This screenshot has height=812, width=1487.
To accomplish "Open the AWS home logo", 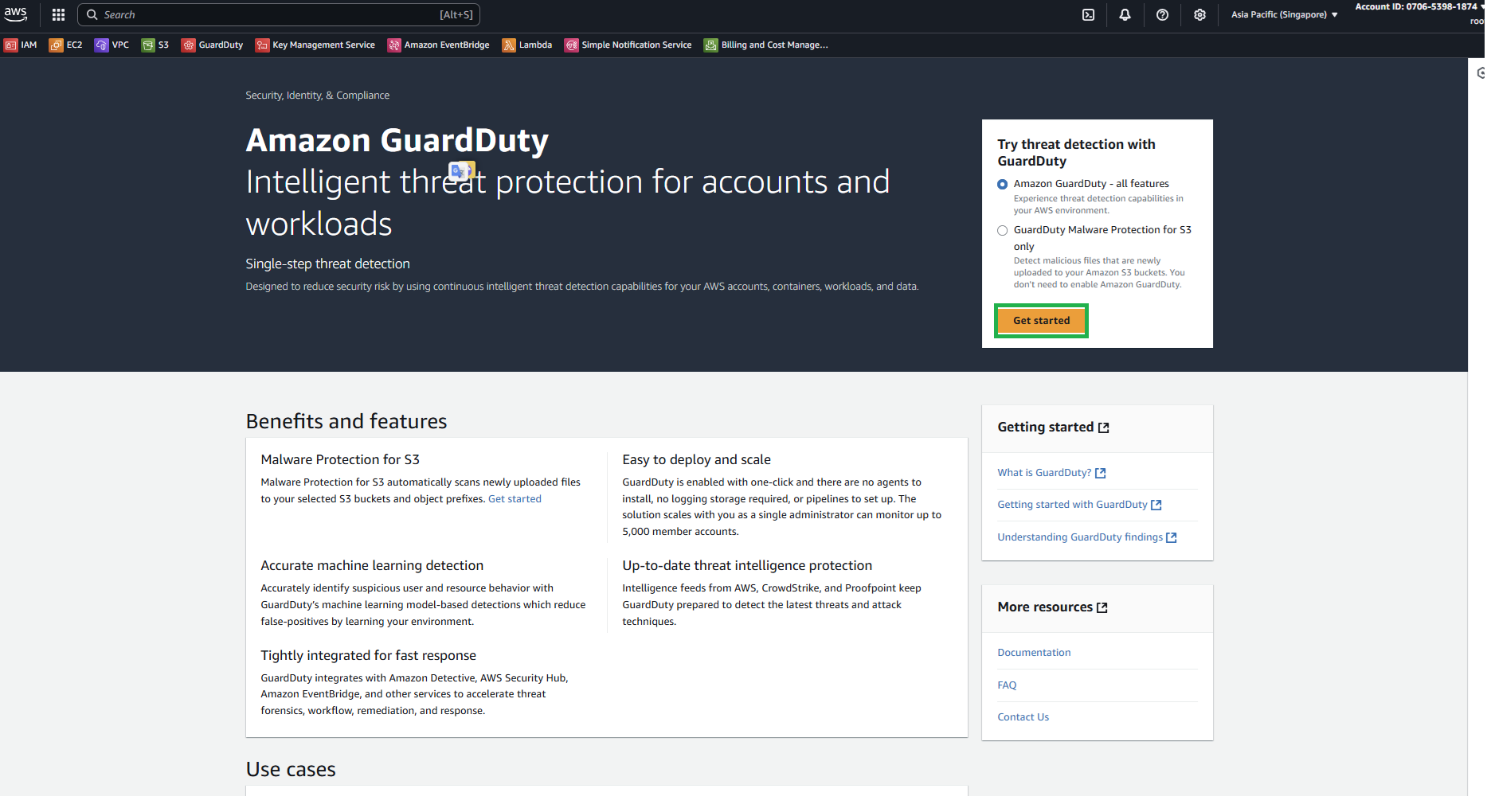I will (16, 14).
